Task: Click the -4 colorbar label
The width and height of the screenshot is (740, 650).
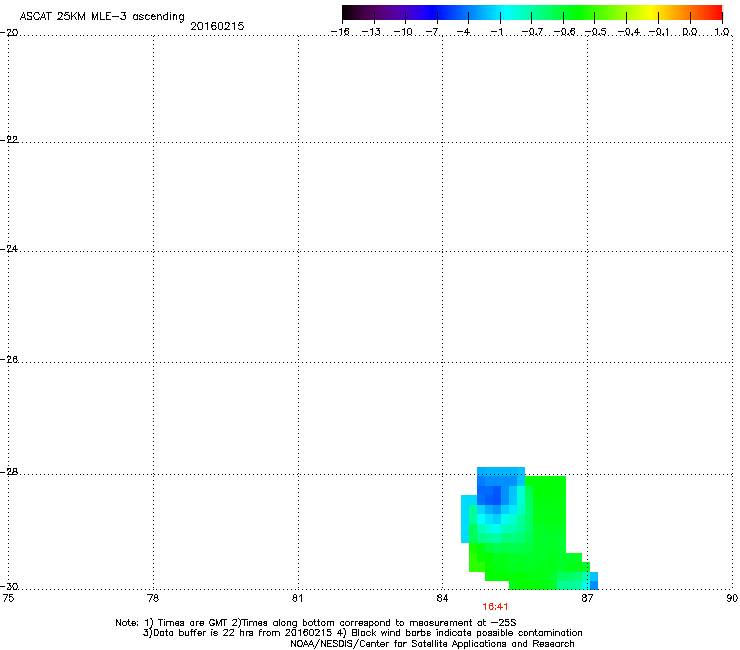Action: click(x=463, y=32)
